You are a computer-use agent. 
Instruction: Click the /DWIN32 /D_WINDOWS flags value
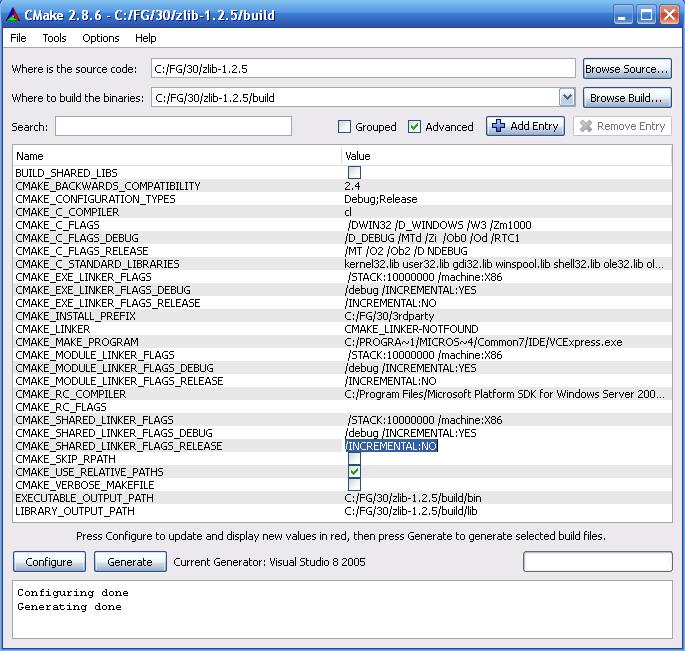(x=439, y=225)
